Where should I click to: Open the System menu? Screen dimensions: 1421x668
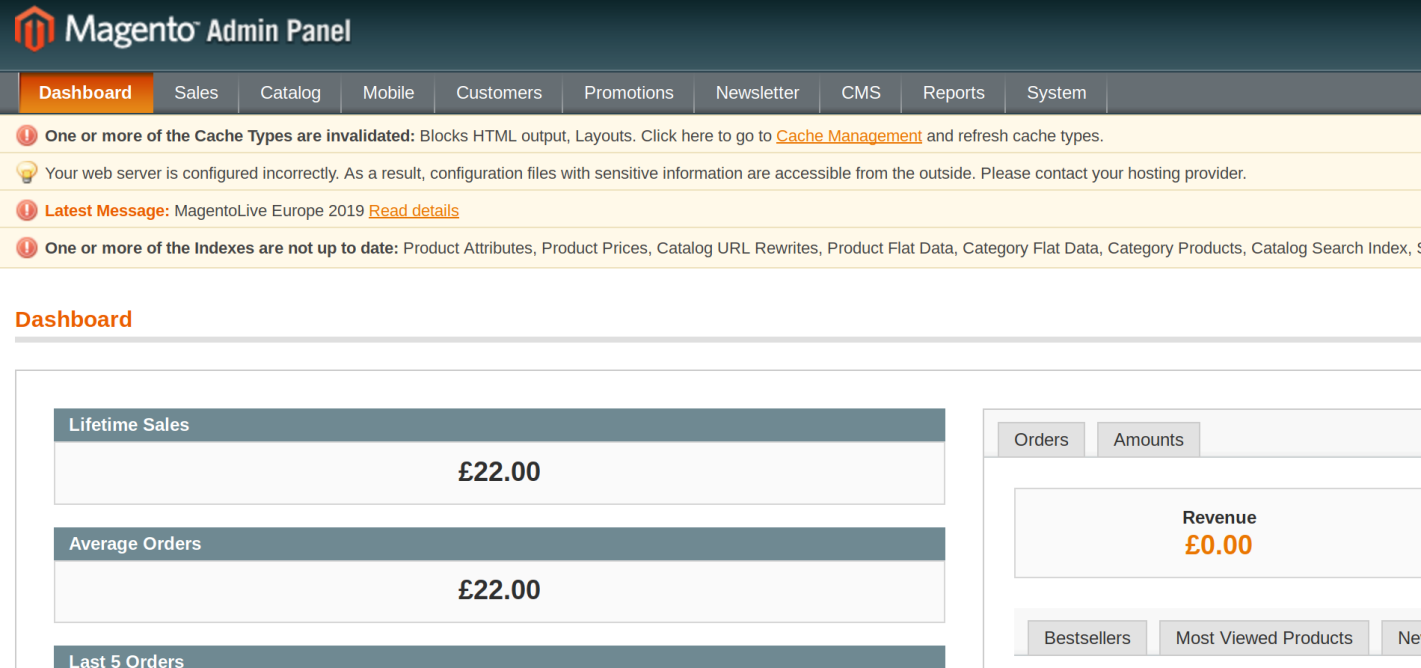pyautogui.click(x=1056, y=93)
